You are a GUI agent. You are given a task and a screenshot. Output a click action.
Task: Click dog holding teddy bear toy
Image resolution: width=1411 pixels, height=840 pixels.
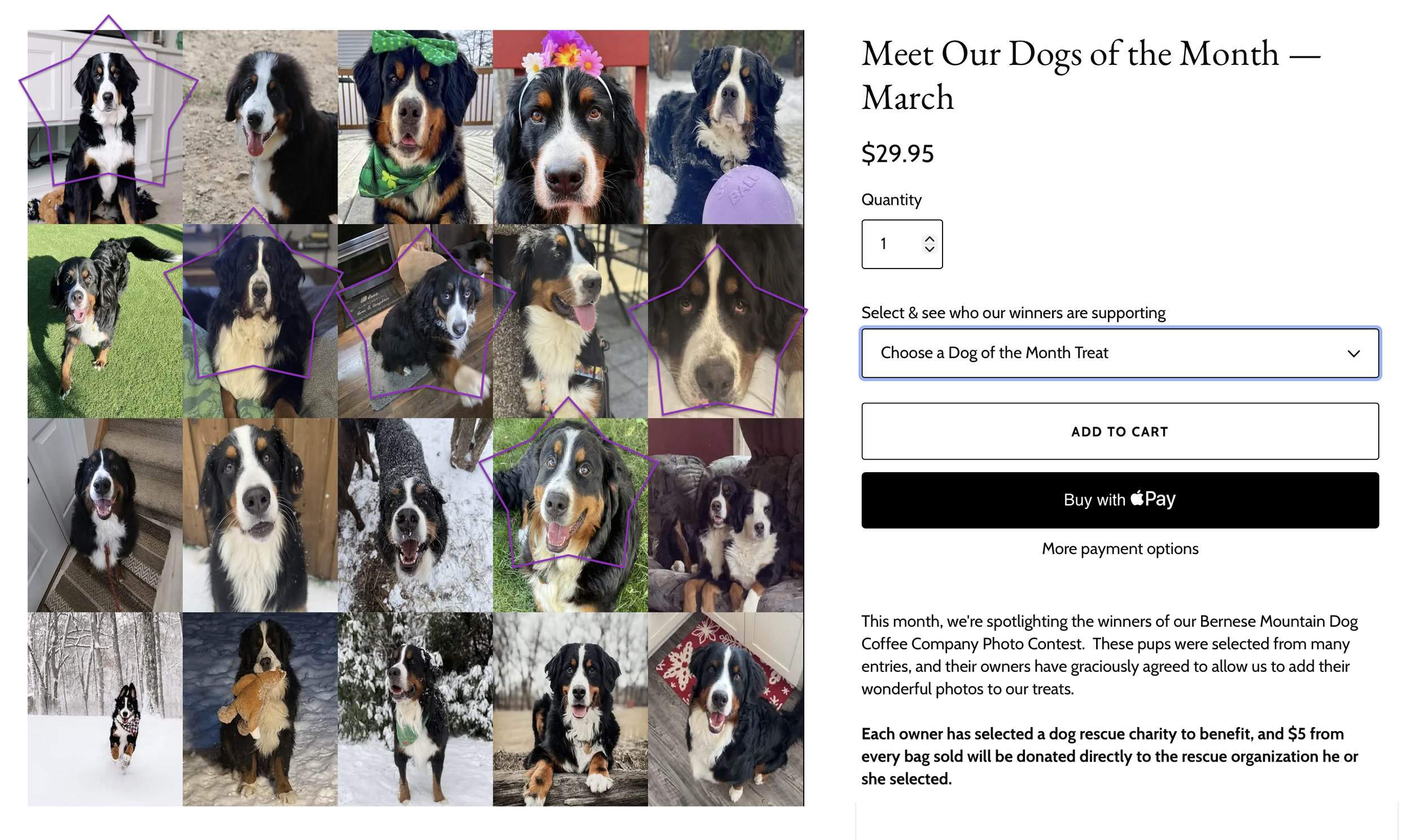260,709
